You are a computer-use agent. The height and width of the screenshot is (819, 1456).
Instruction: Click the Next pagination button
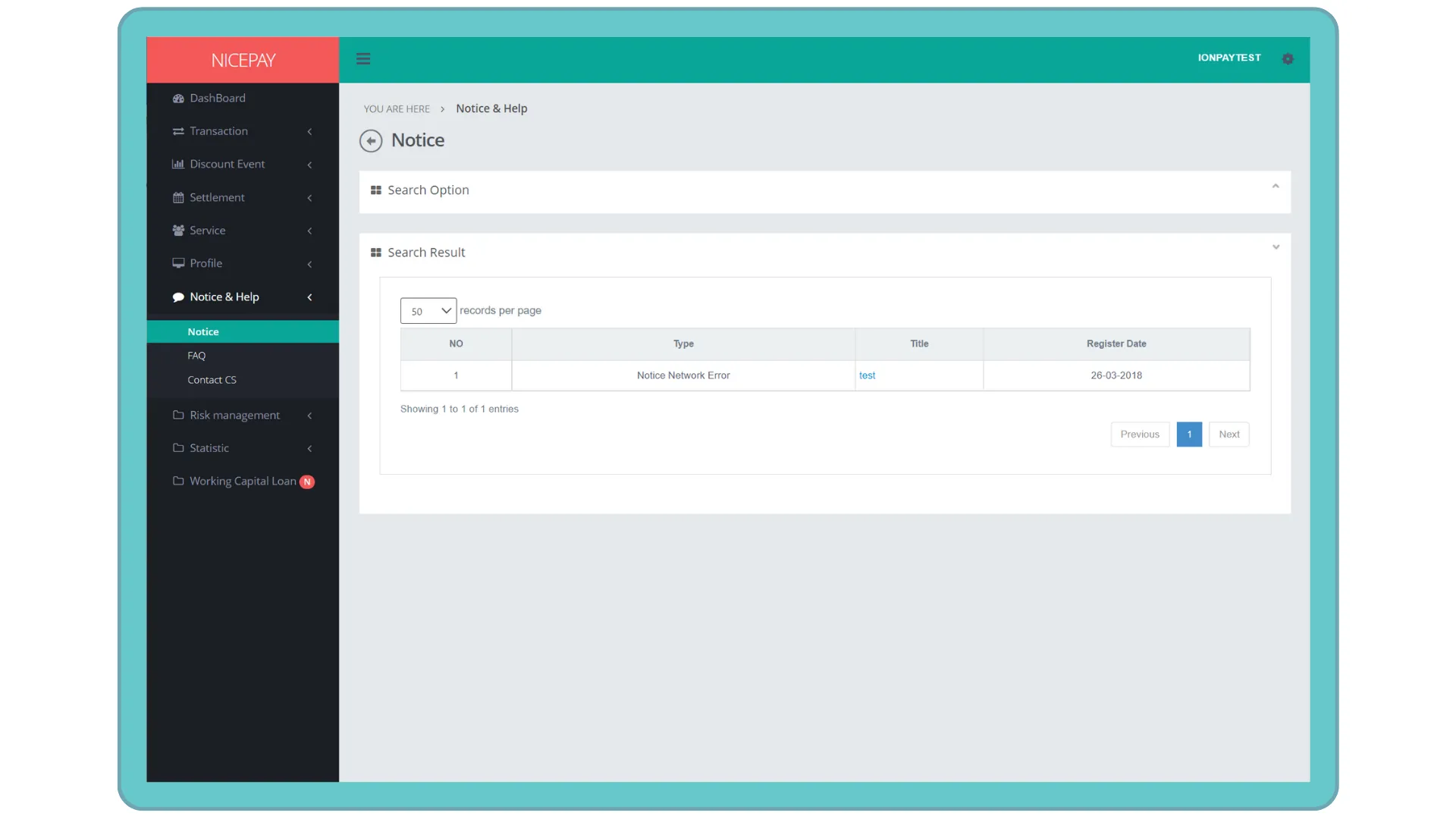point(1229,435)
